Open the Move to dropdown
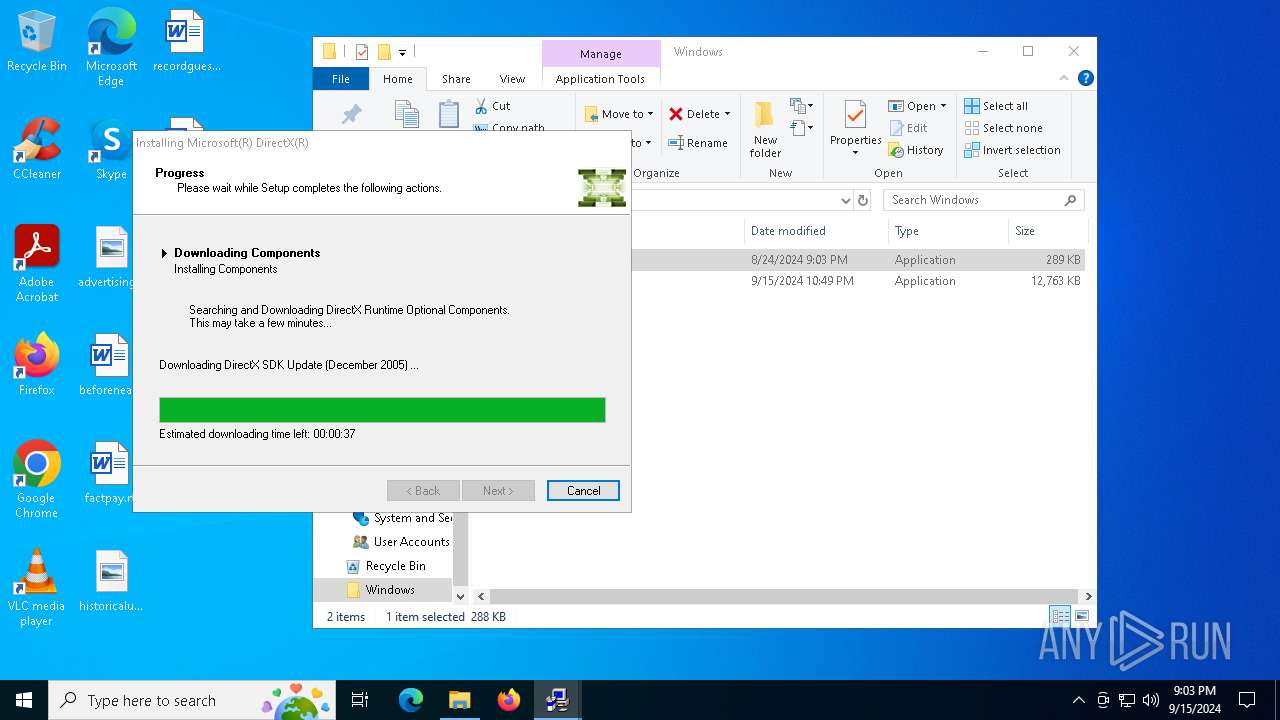This screenshot has width=1280, height=720. tap(619, 114)
